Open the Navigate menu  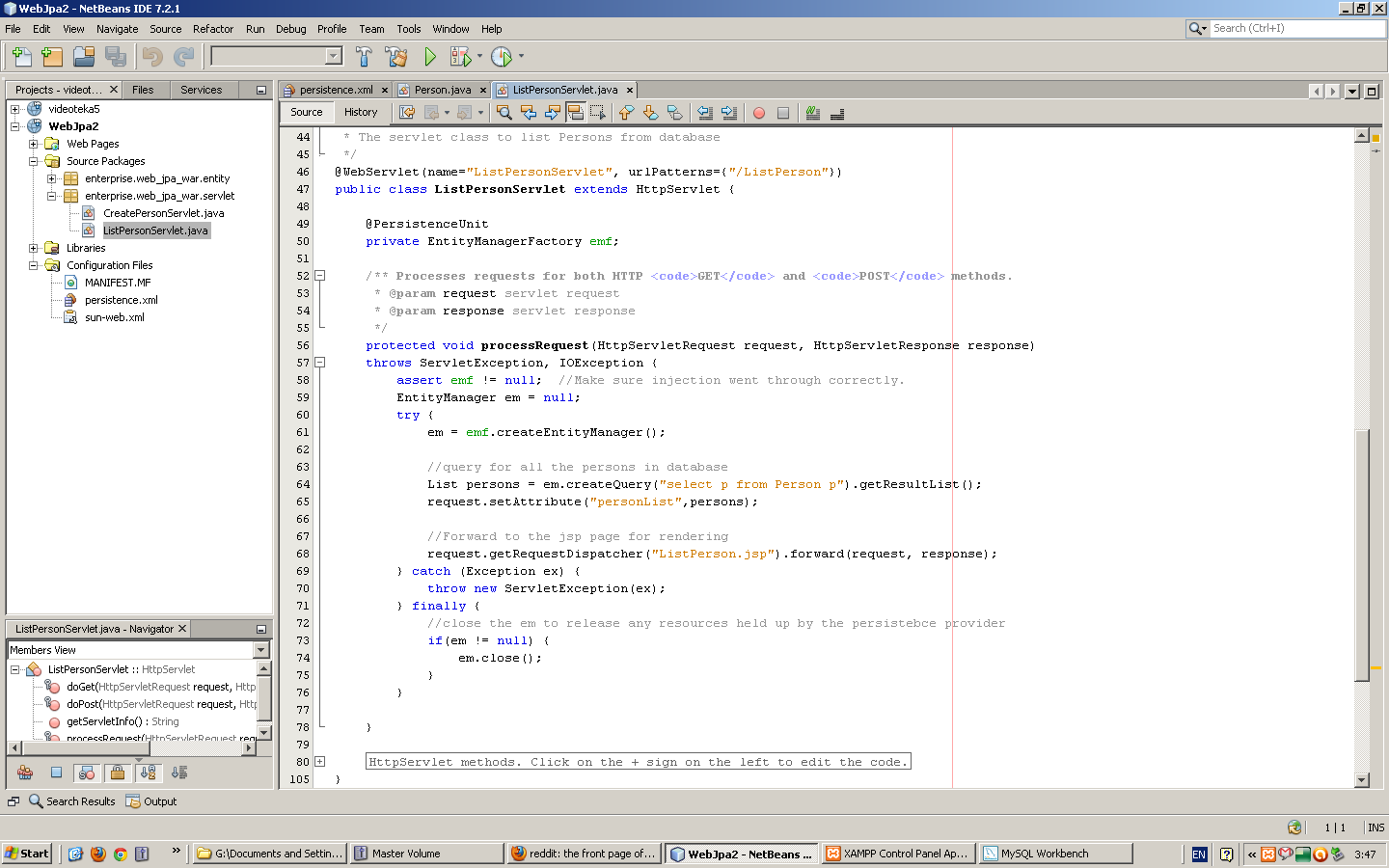tap(118, 29)
